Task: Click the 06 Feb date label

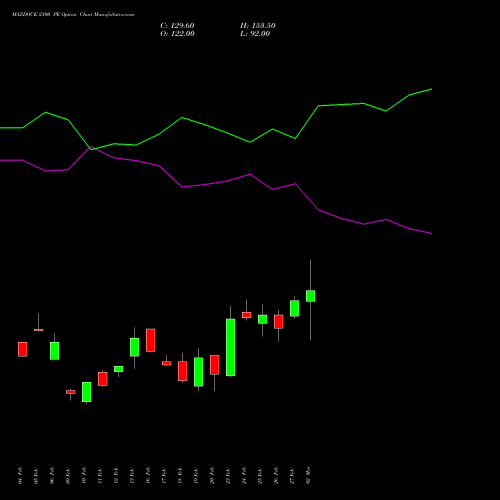Action: point(52,476)
